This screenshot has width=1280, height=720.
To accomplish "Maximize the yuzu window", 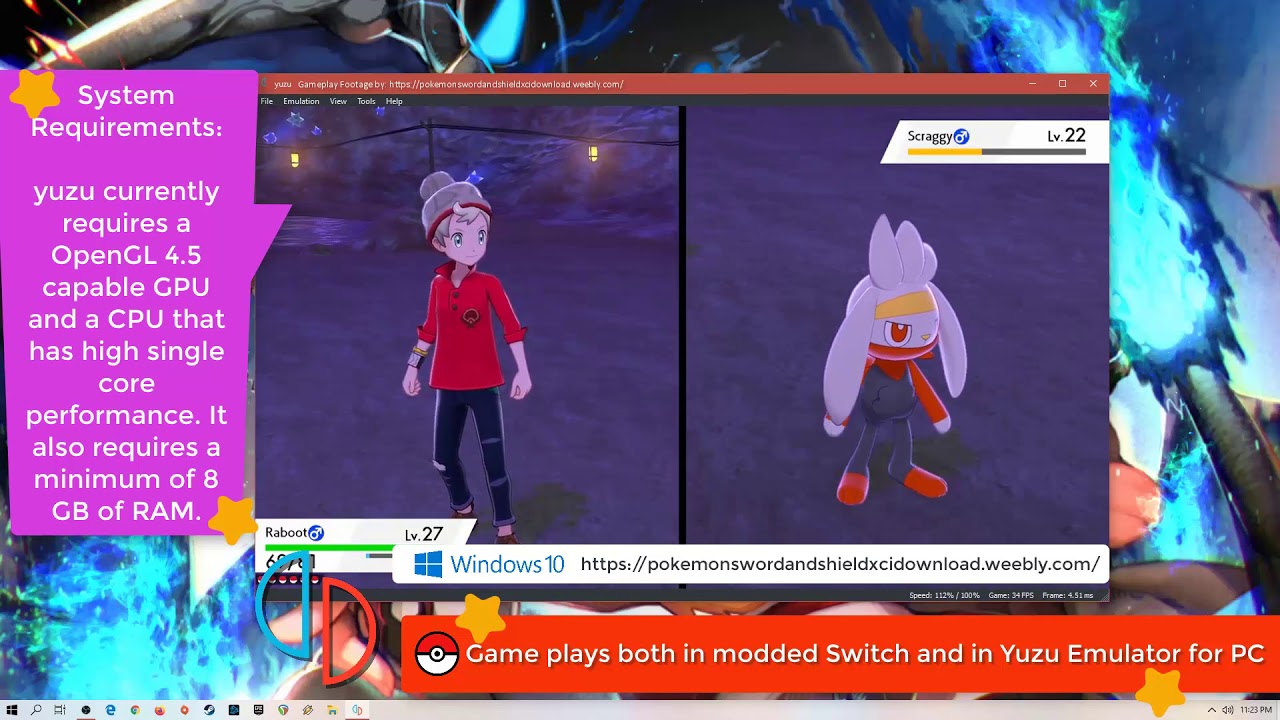I will [1062, 84].
